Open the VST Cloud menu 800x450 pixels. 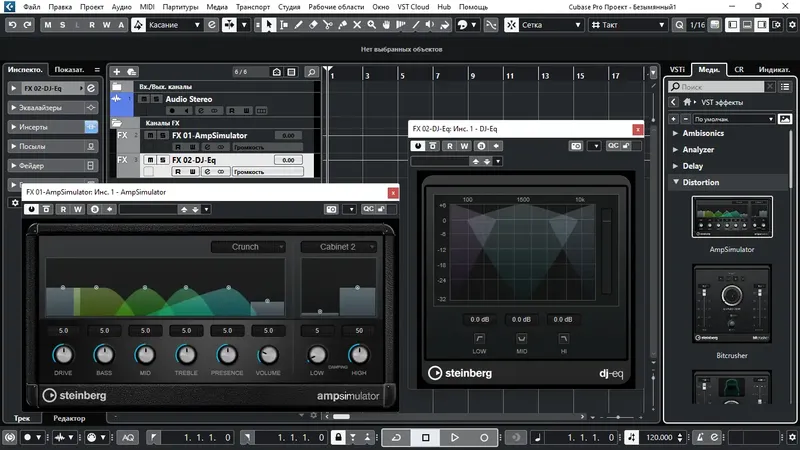[413, 7]
